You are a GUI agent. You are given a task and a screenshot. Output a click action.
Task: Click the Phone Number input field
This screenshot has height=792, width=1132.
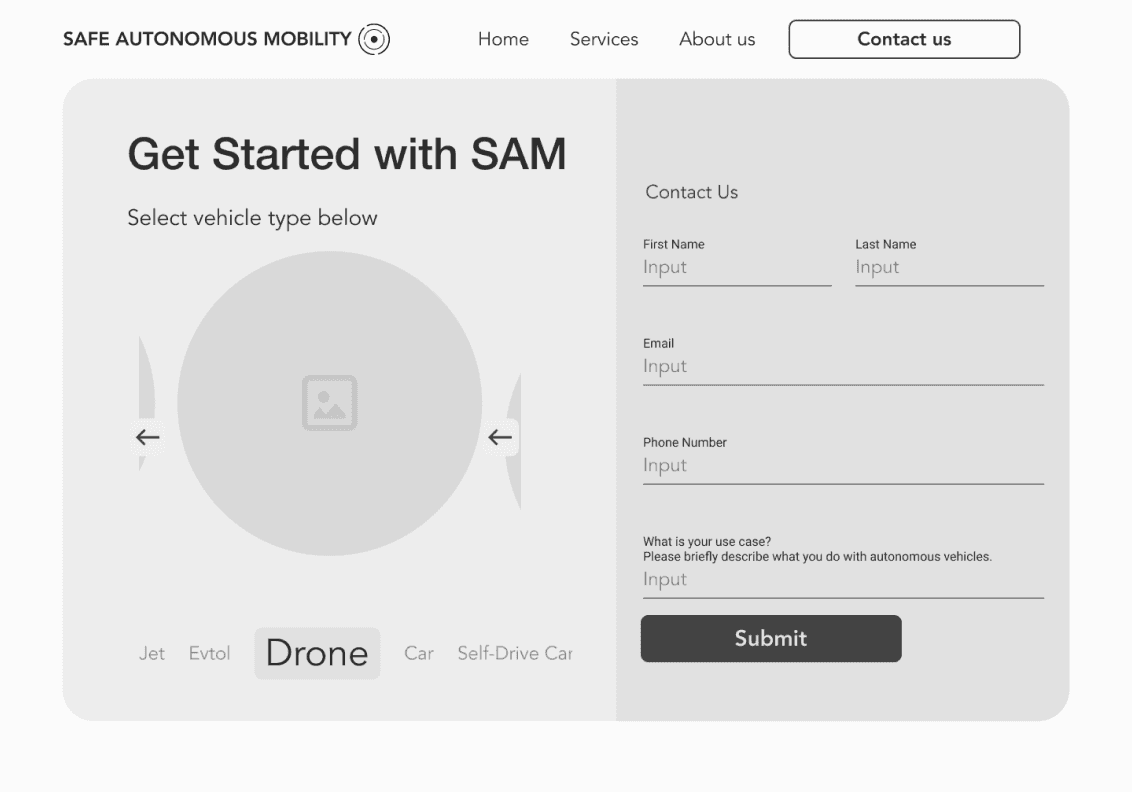click(843, 466)
